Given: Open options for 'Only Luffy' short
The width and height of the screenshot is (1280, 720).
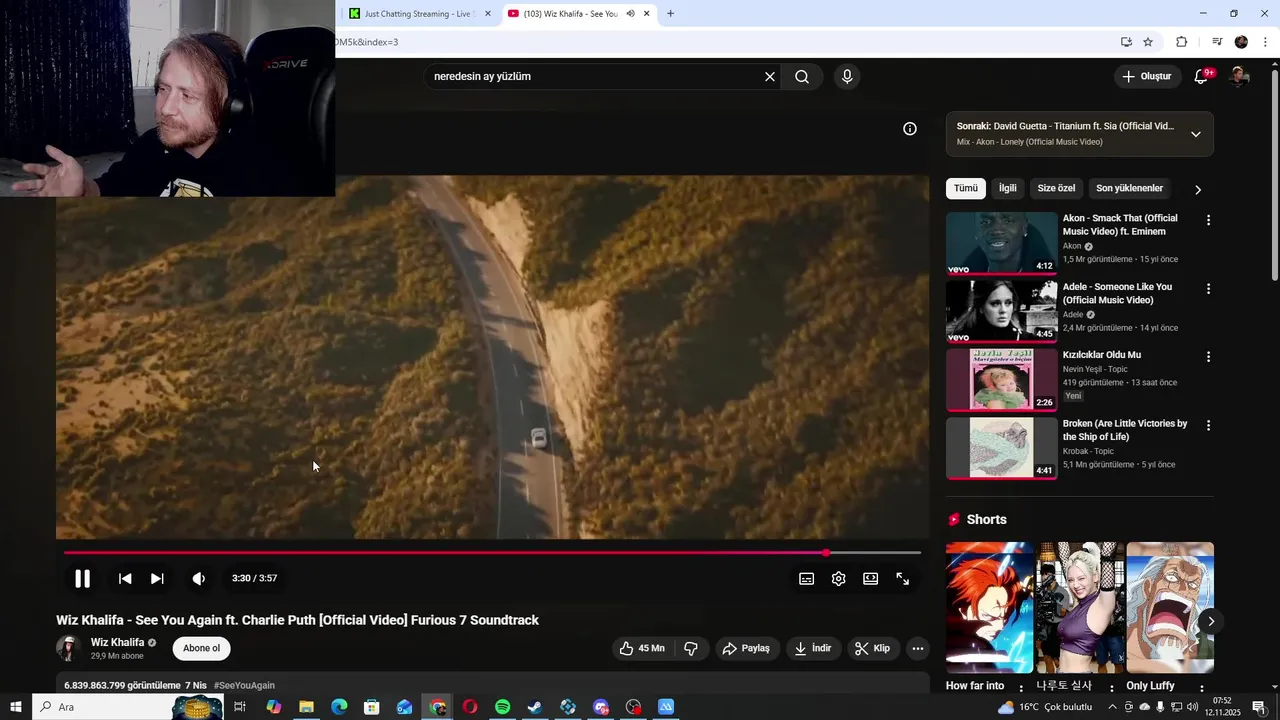Looking at the screenshot, I should (x=1201, y=688).
